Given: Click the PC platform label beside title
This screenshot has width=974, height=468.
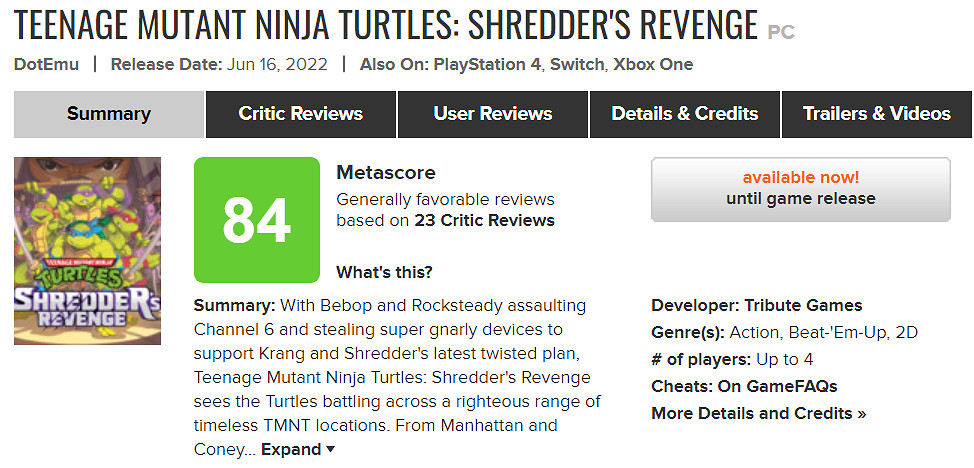Looking at the screenshot, I should [781, 31].
